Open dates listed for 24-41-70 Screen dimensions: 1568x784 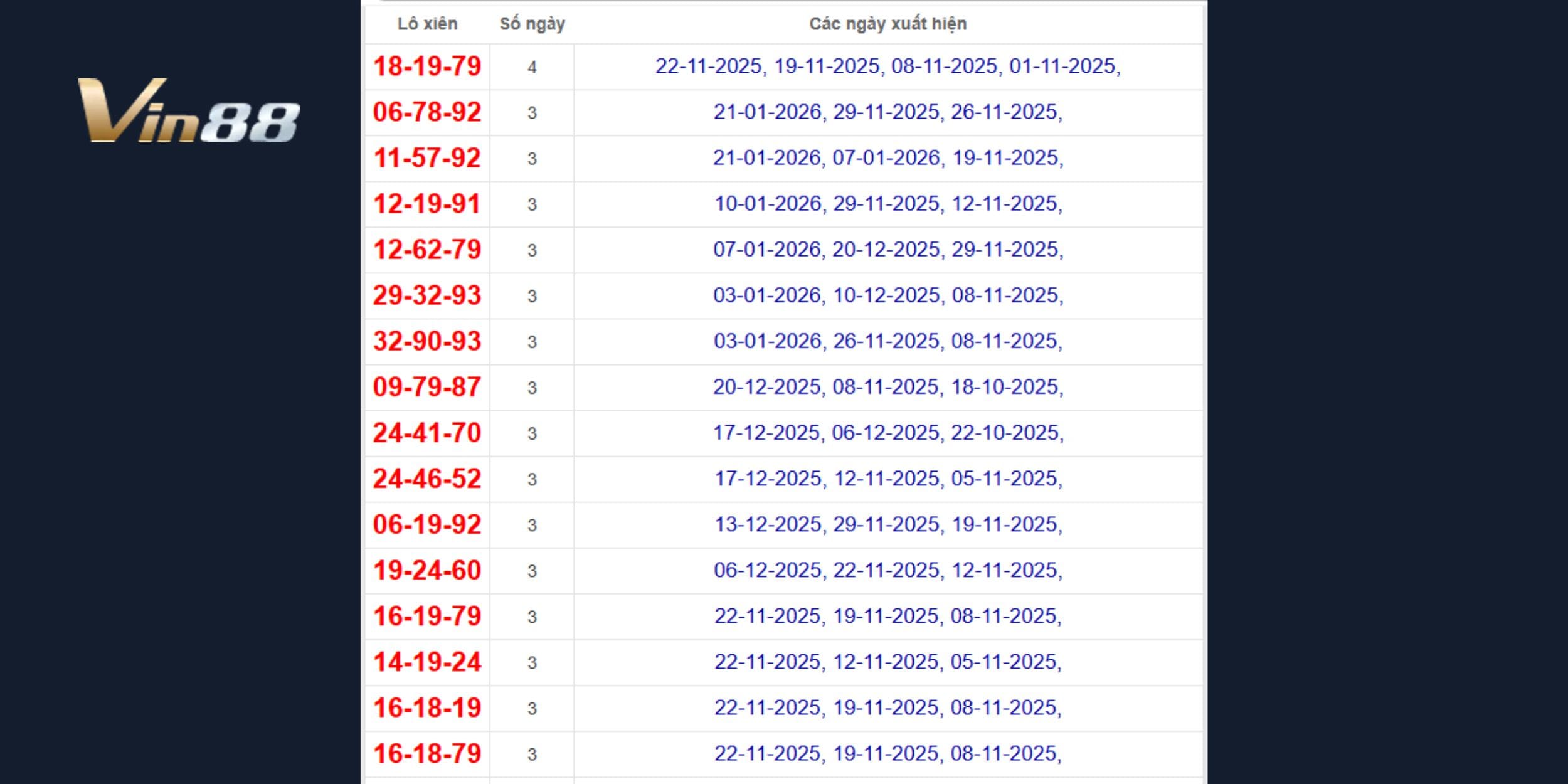point(887,433)
